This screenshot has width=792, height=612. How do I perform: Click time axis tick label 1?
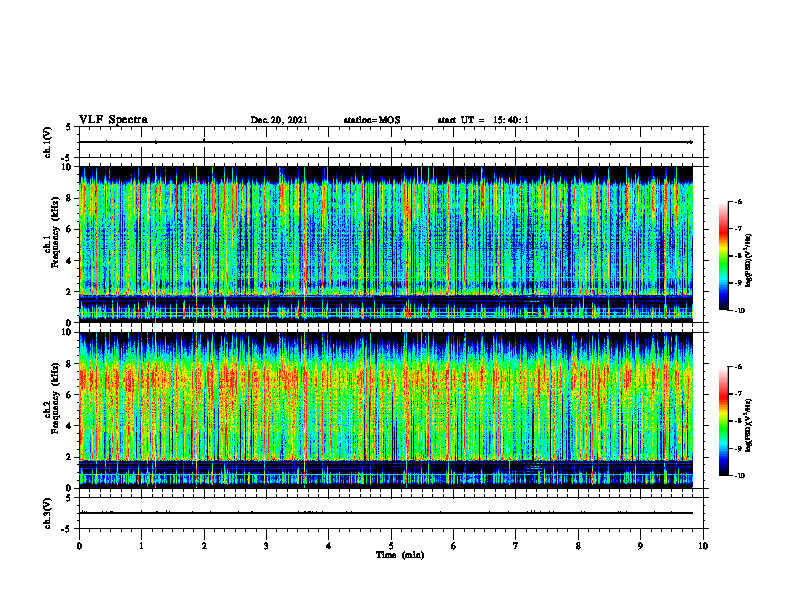point(141,546)
